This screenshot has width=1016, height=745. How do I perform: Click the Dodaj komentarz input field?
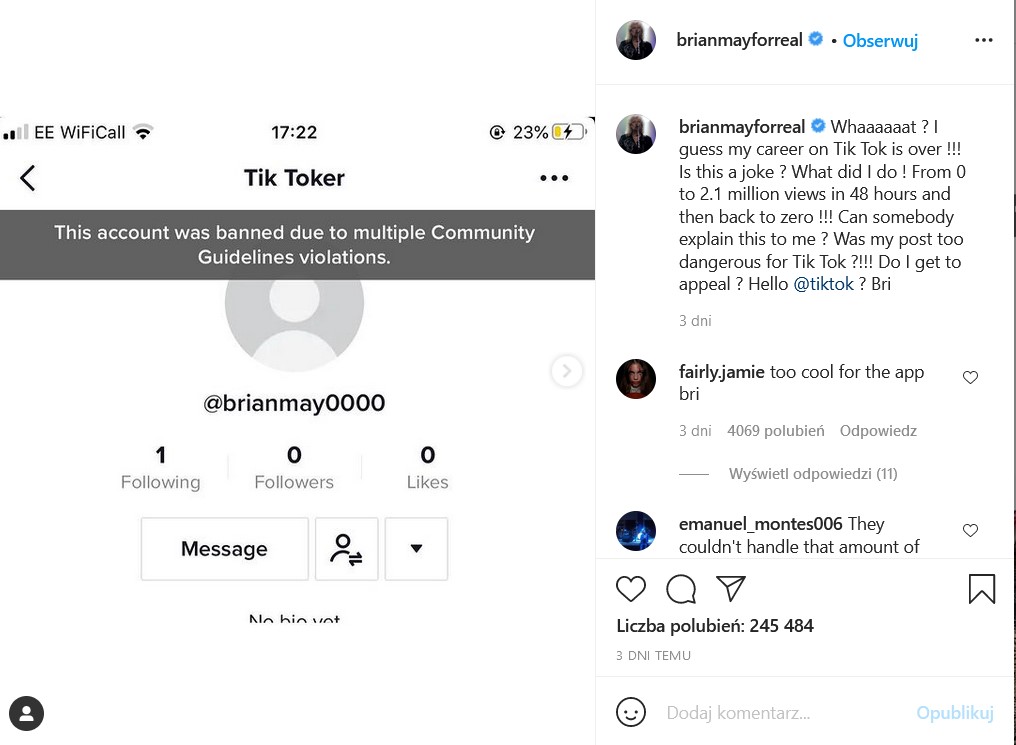pos(780,713)
